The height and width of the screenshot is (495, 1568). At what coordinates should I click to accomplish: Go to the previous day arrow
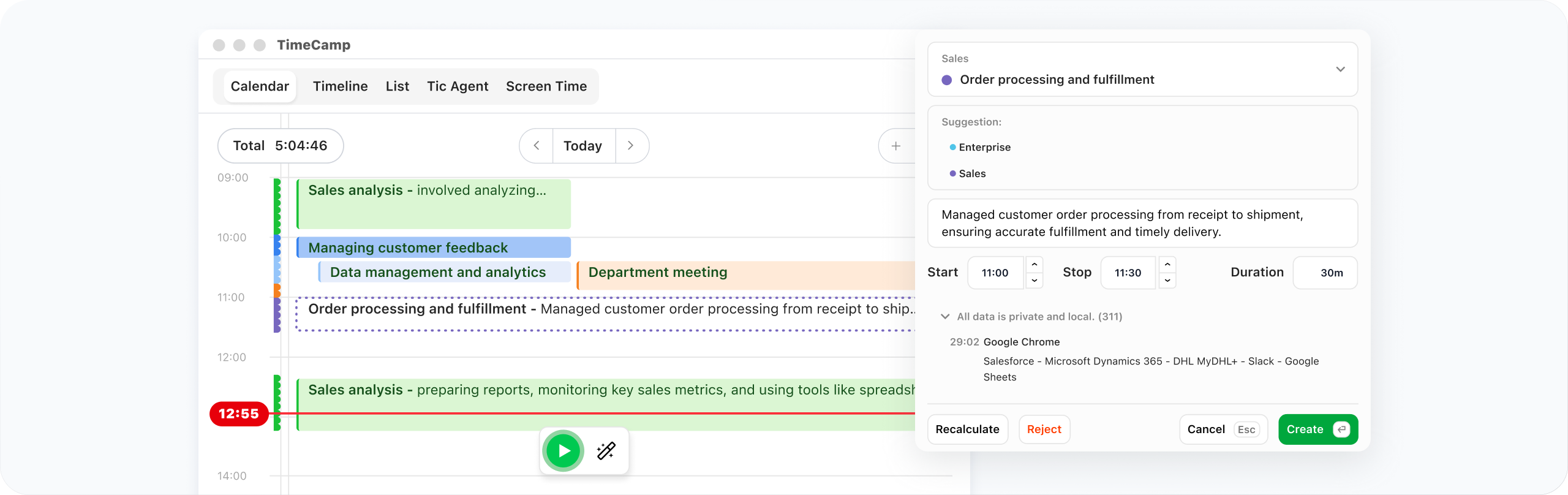click(537, 146)
